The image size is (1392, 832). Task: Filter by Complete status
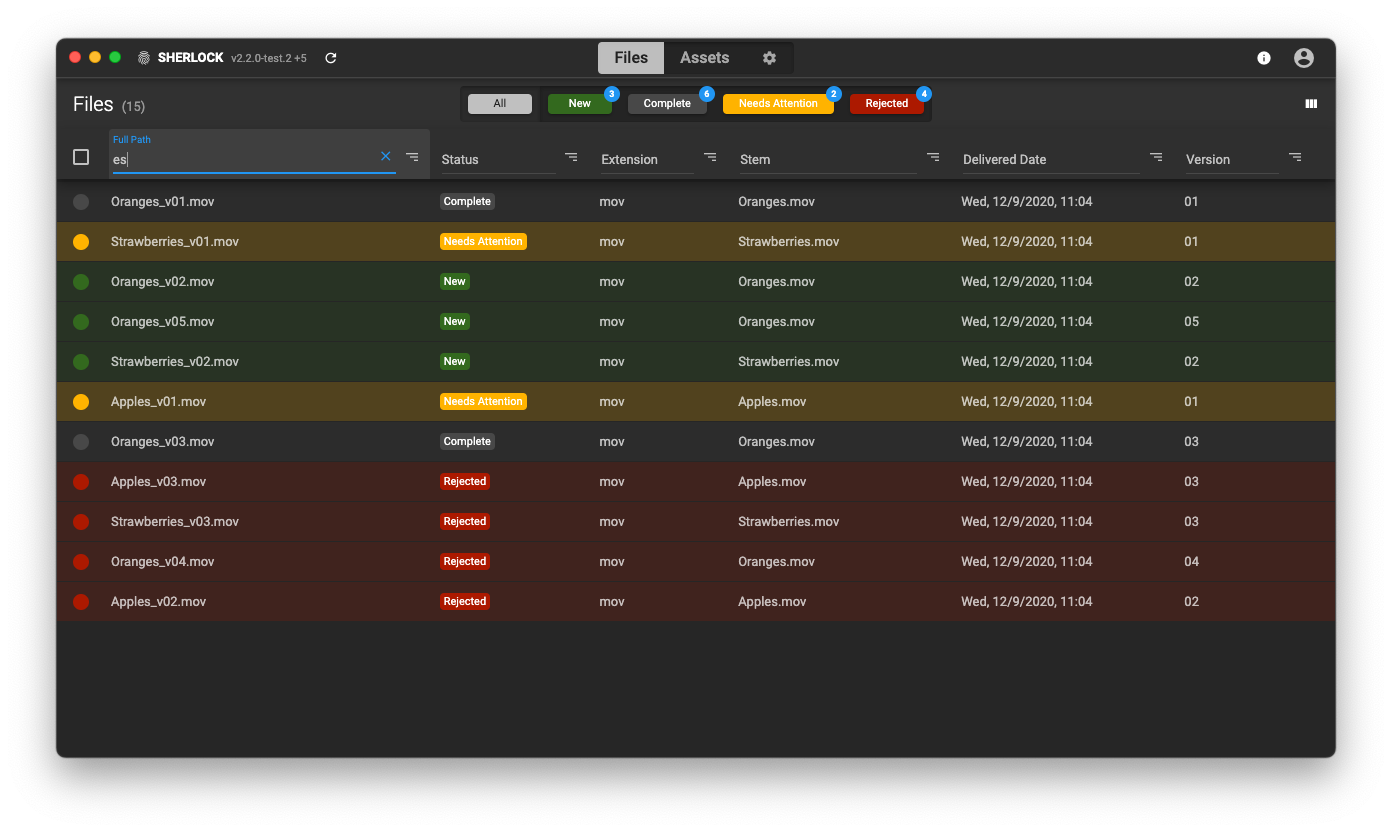pos(667,104)
